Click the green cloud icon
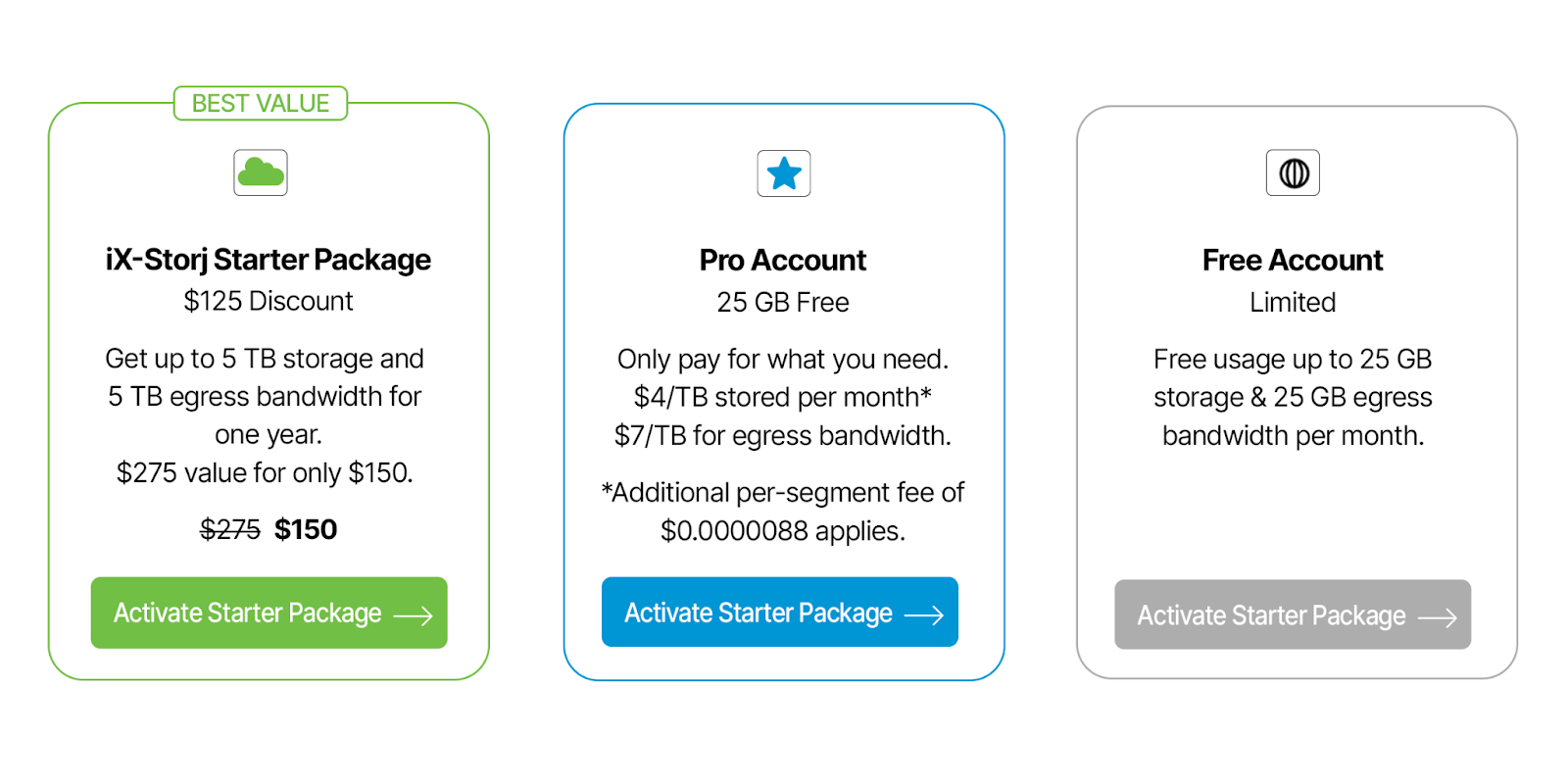The image size is (1568, 784). (x=261, y=172)
